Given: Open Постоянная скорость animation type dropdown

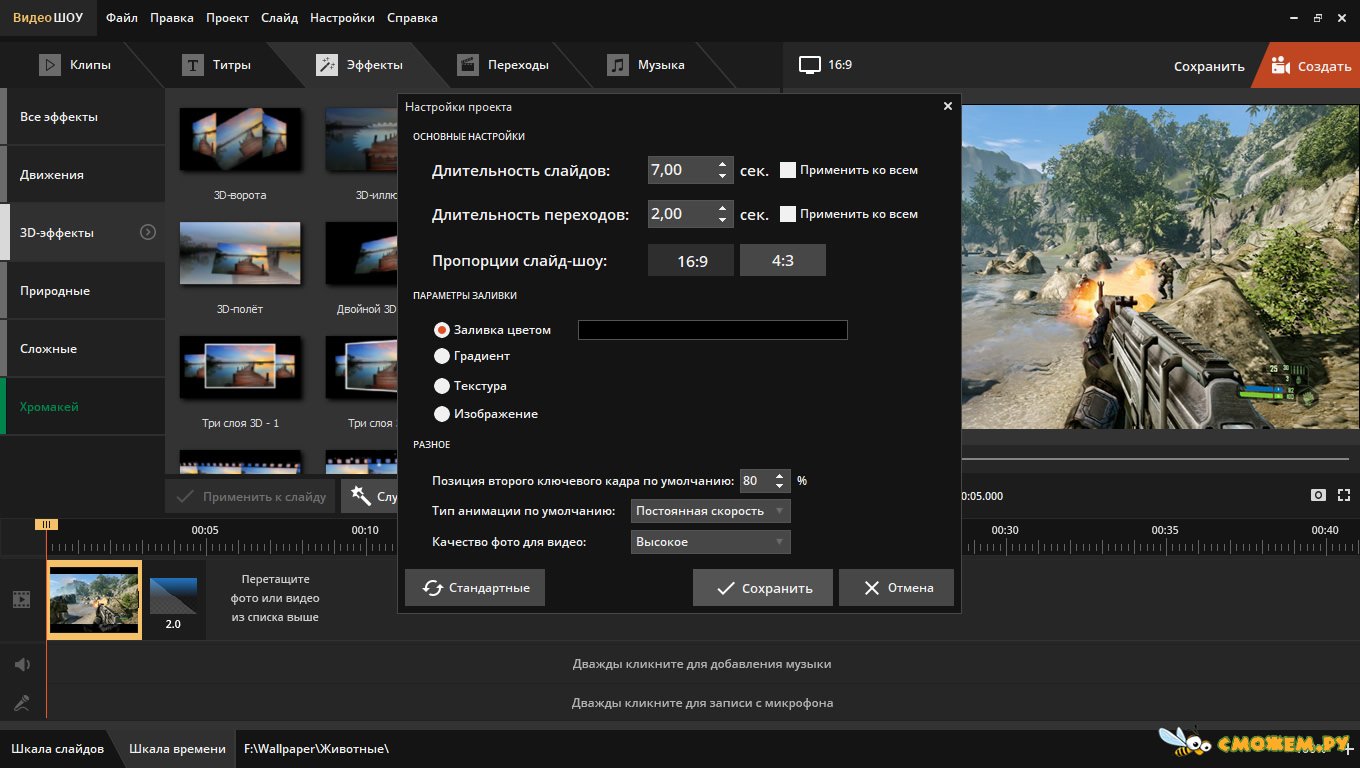Looking at the screenshot, I should pyautogui.click(x=711, y=511).
